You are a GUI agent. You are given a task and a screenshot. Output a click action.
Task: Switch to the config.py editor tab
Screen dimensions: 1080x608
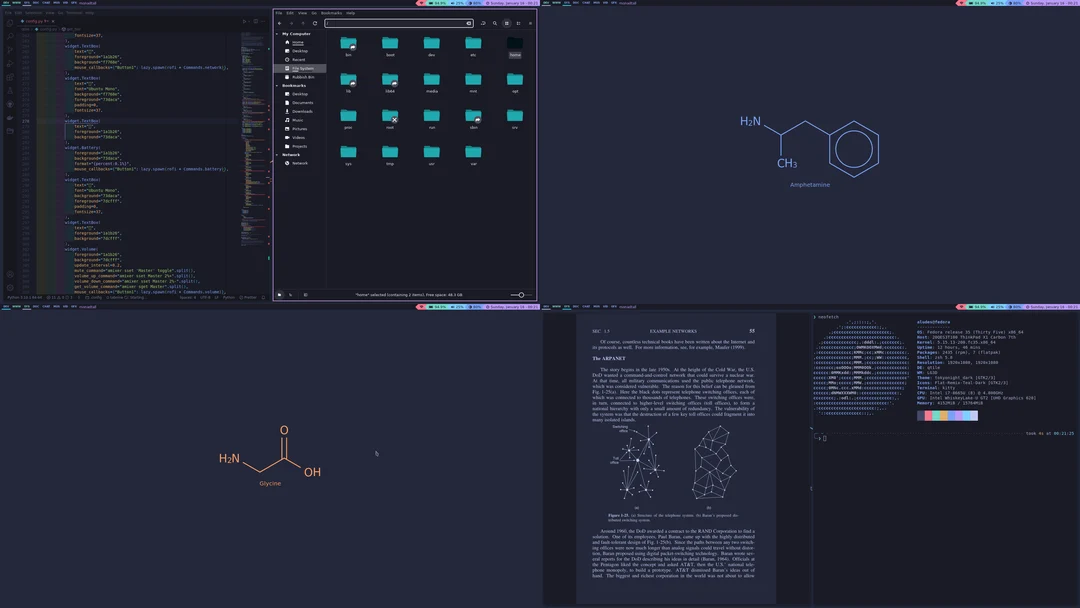click(33, 21)
